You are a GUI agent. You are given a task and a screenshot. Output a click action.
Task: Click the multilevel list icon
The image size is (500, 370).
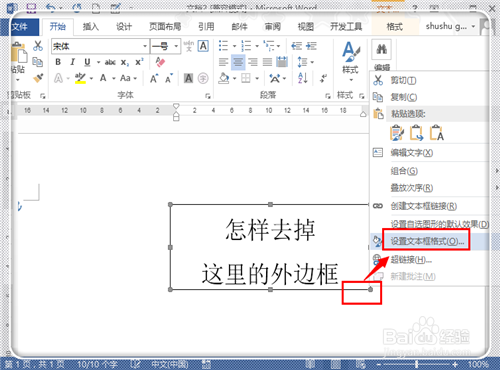[x=269, y=46]
